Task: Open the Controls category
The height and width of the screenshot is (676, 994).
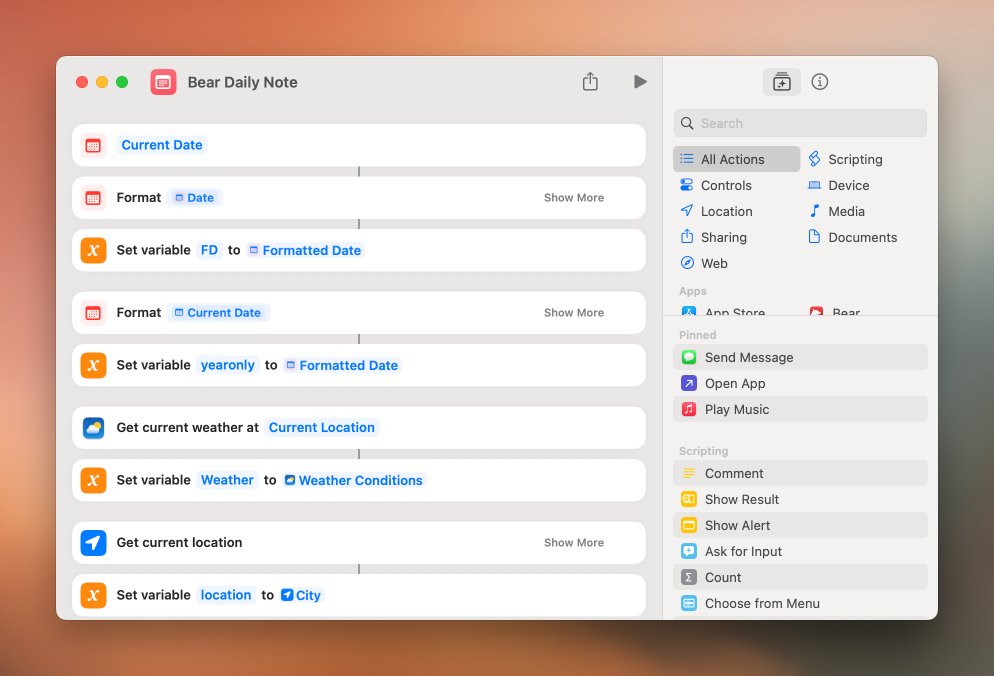Action: pyautogui.click(x=716, y=185)
